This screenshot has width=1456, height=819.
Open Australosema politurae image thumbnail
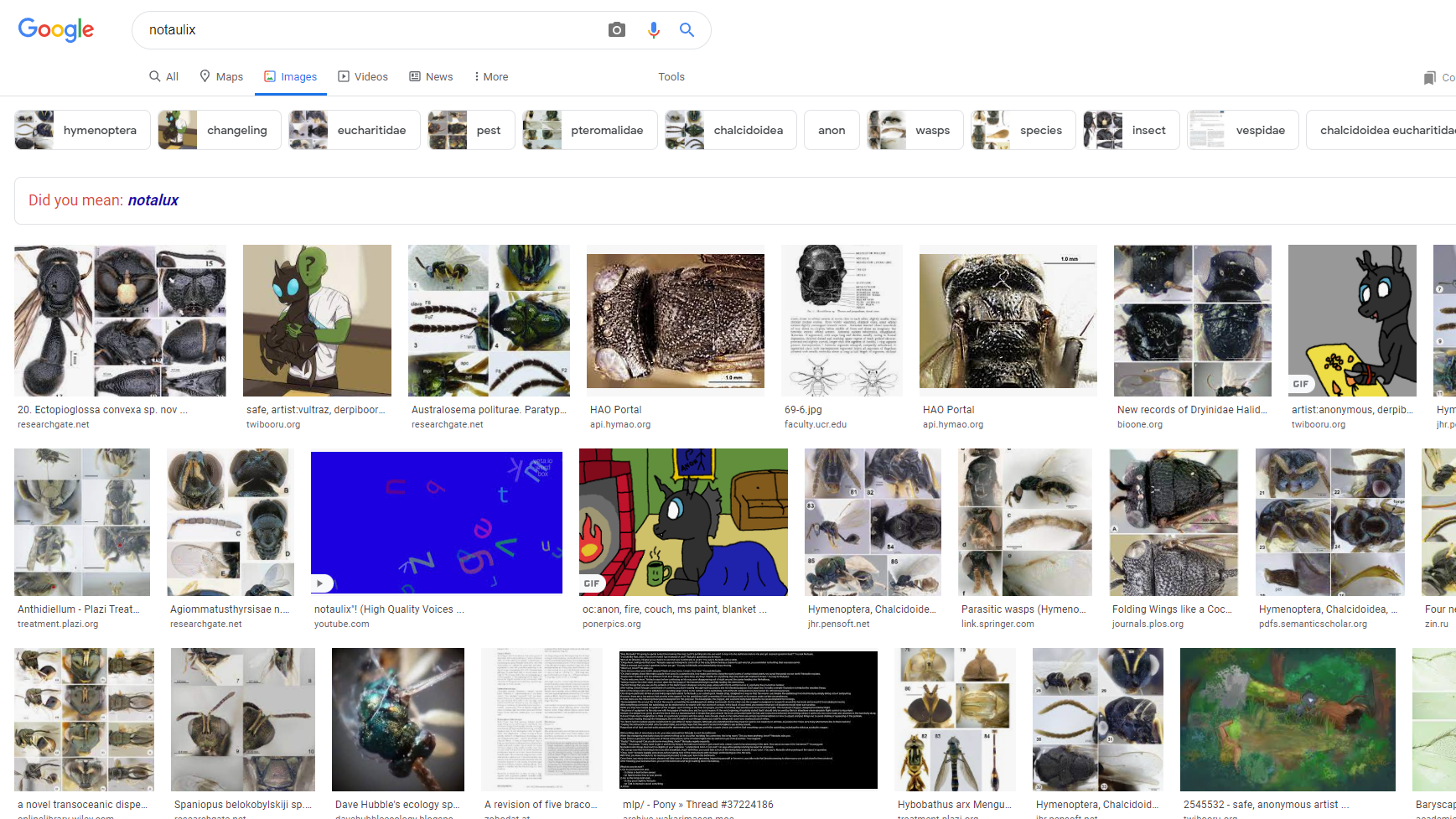(x=489, y=320)
